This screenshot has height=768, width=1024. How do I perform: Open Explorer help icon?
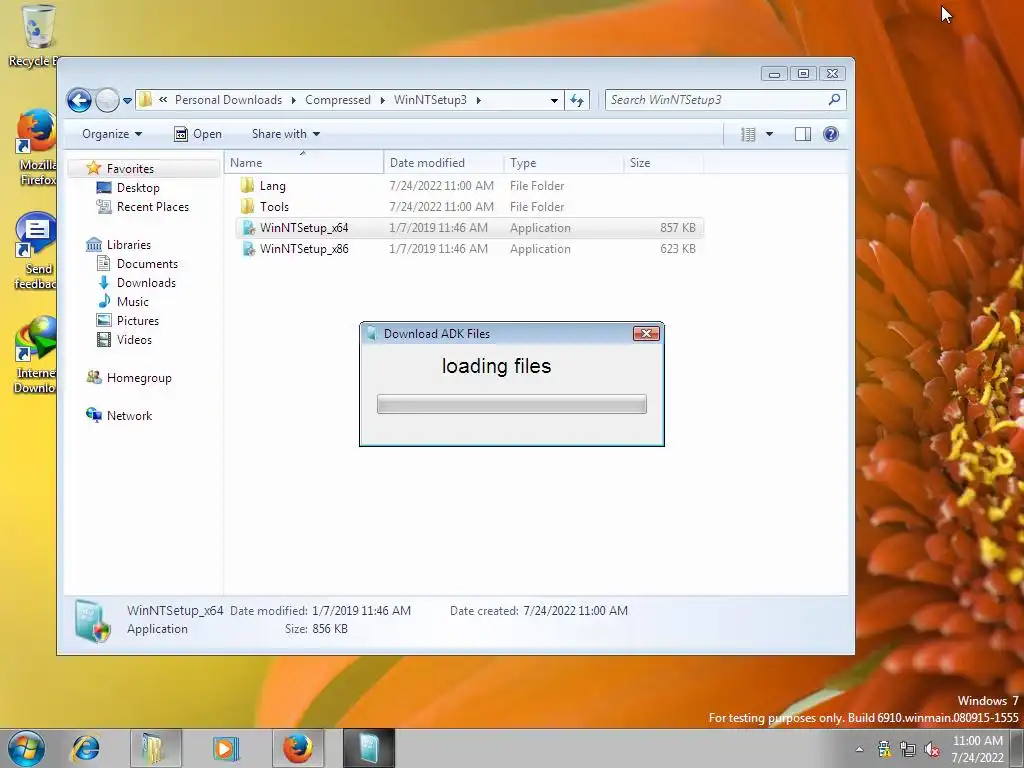coord(831,135)
